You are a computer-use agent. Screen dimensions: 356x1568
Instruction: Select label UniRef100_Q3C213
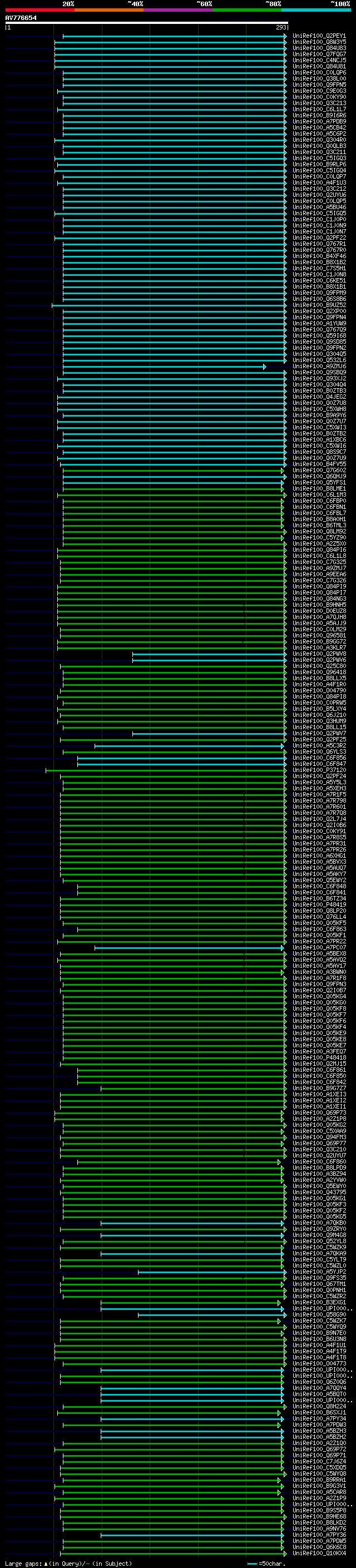(x=319, y=103)
